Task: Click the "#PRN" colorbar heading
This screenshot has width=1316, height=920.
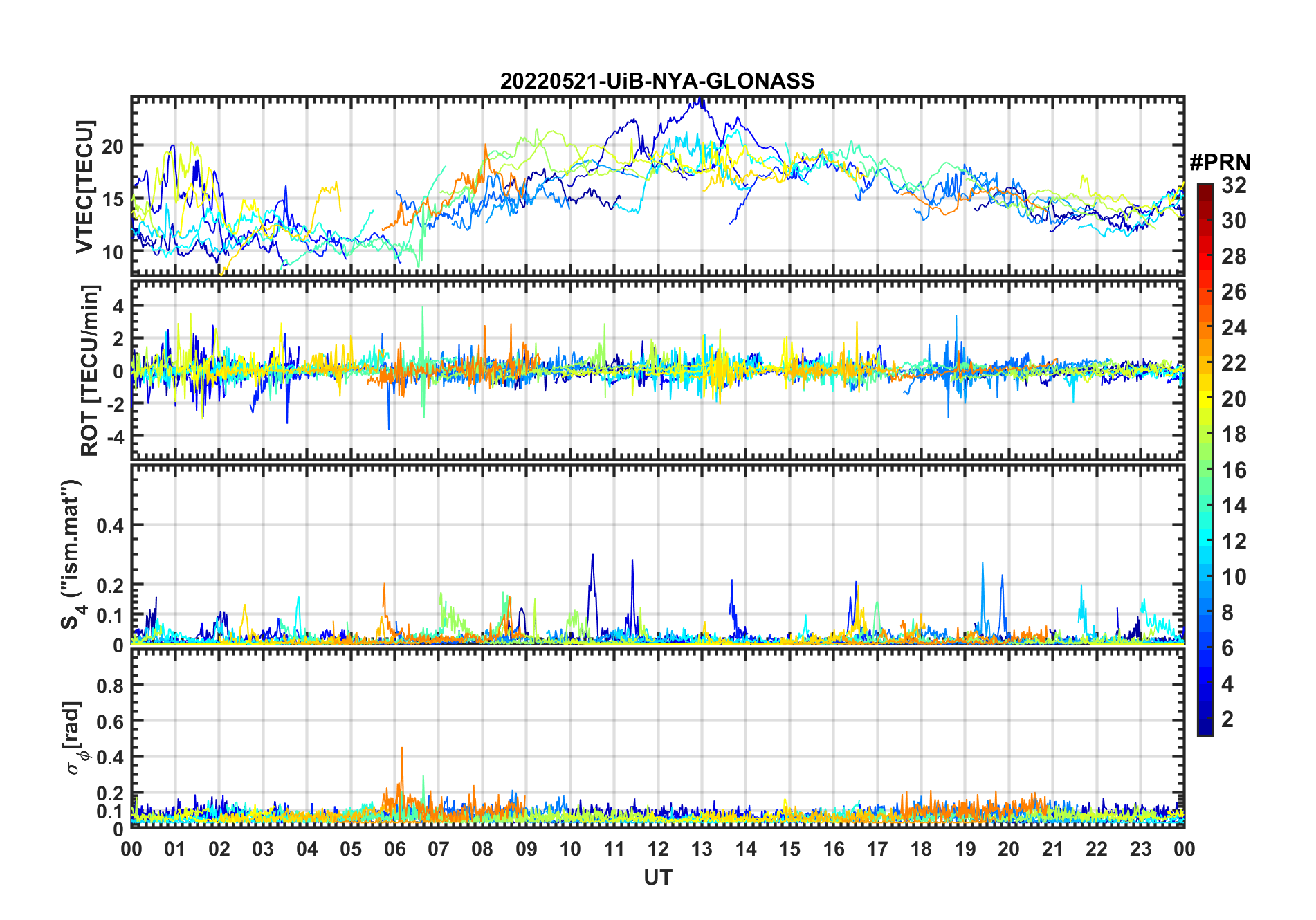Action: (1220, 162)
